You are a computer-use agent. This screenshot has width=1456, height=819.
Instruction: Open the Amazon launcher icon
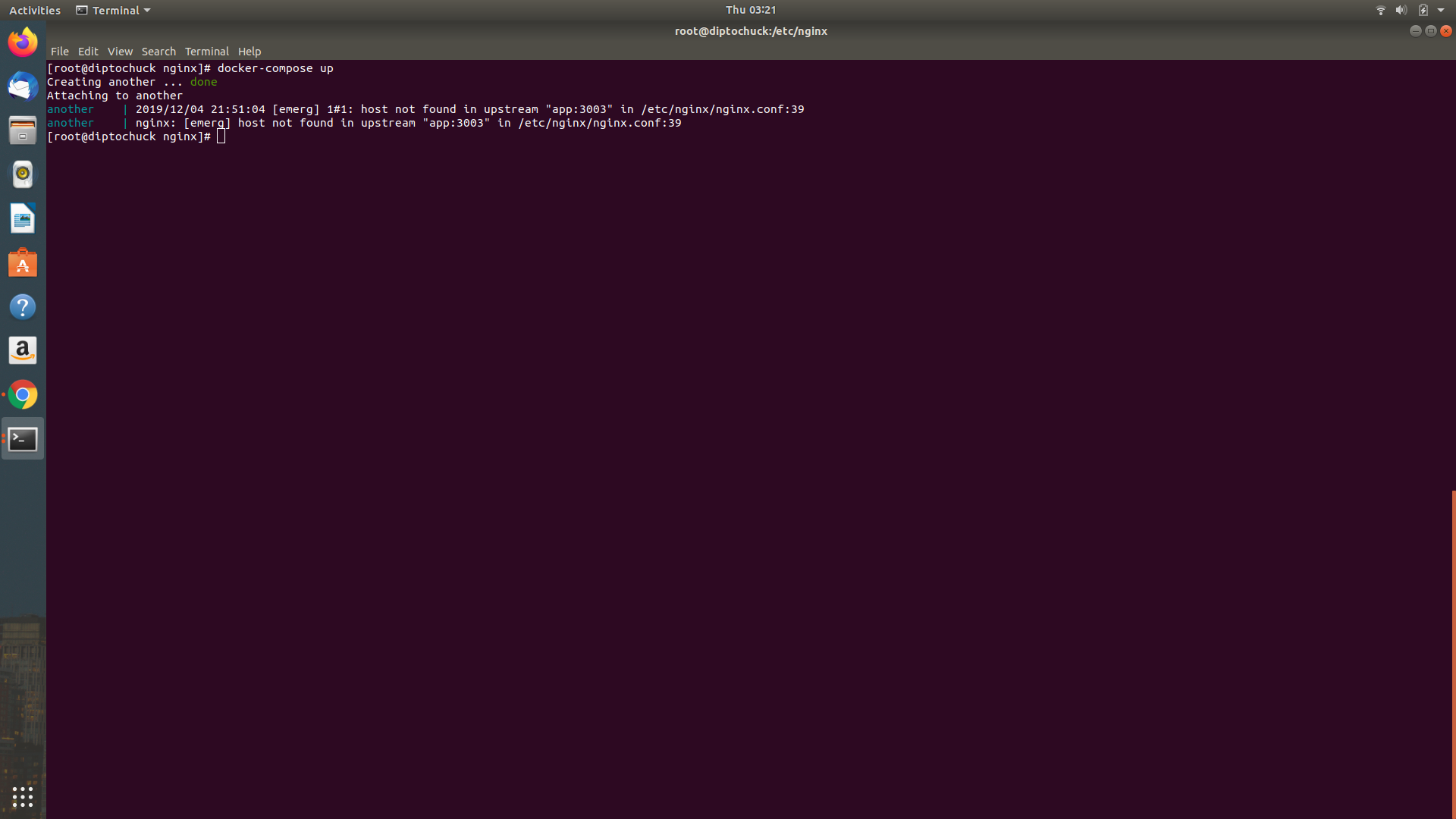22,350
